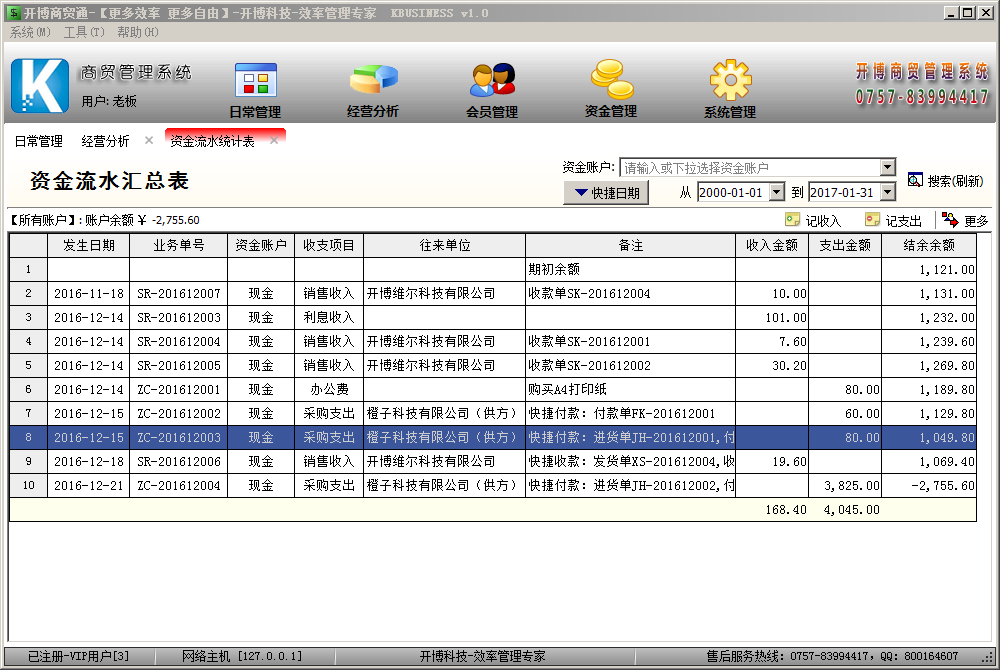Click the 结余余额 column header
This screenshot has height=670, width=1000.
[x=929, y=245]
